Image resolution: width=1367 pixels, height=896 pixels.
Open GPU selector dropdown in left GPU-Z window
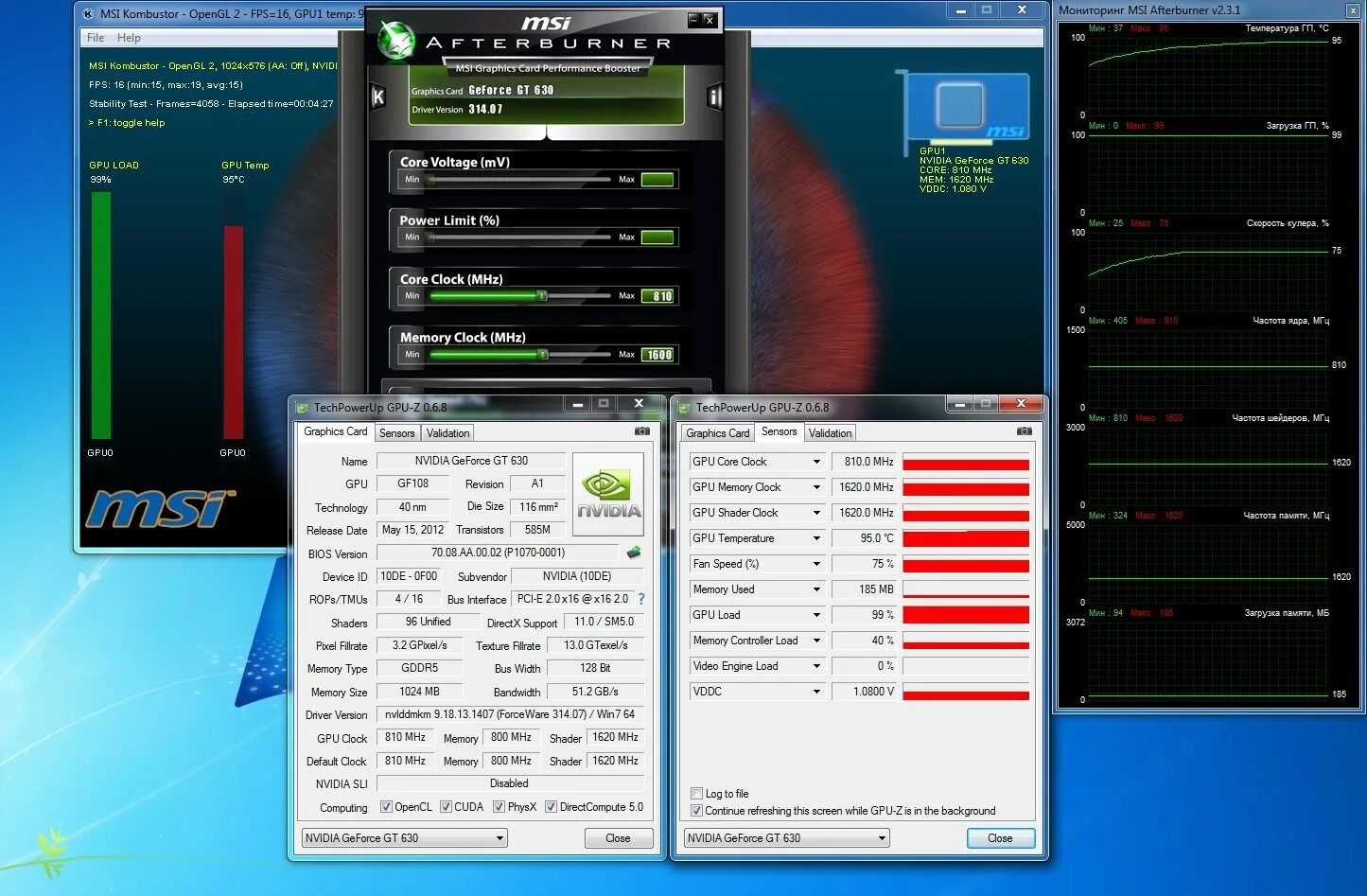coord(405,838)
